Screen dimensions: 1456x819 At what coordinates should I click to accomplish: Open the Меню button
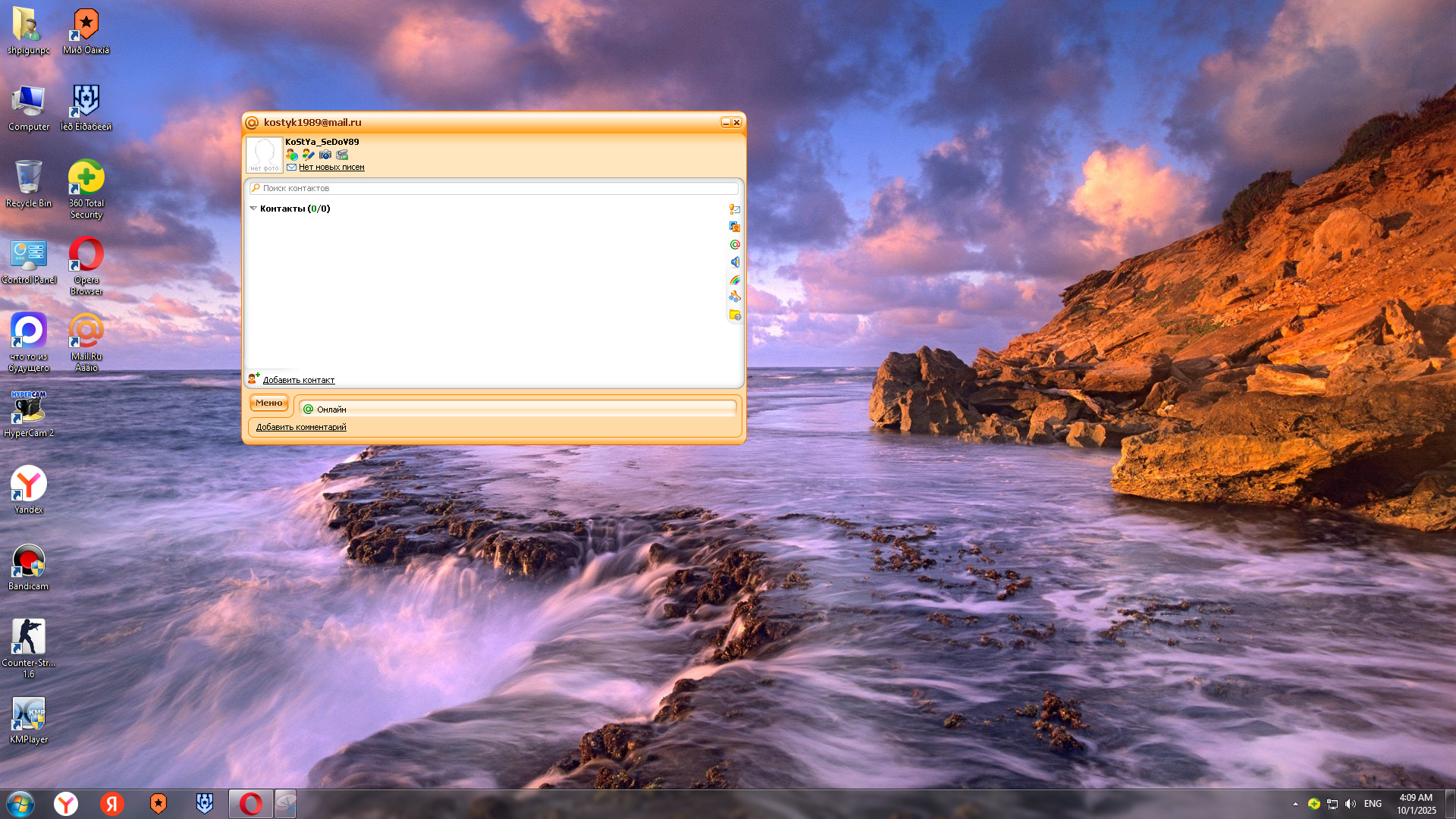coord(269,403)
